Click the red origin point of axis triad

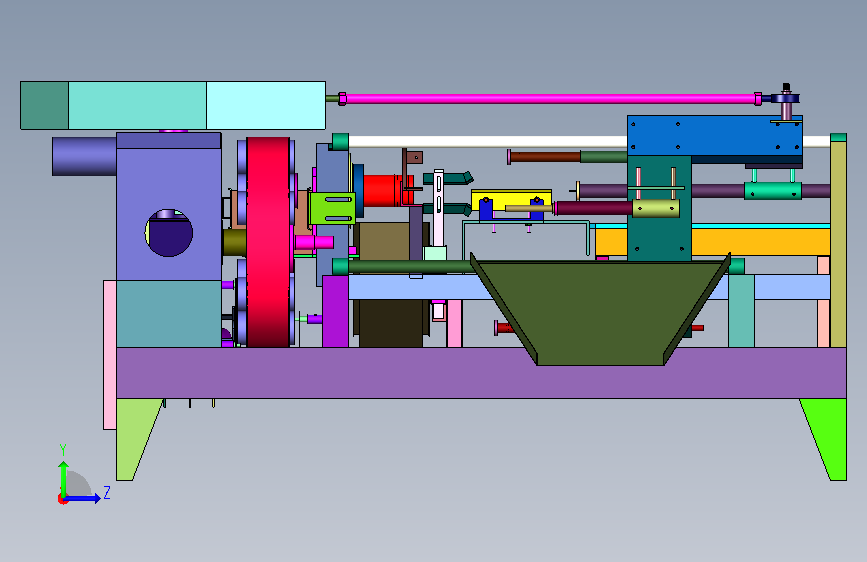point(62,499)
